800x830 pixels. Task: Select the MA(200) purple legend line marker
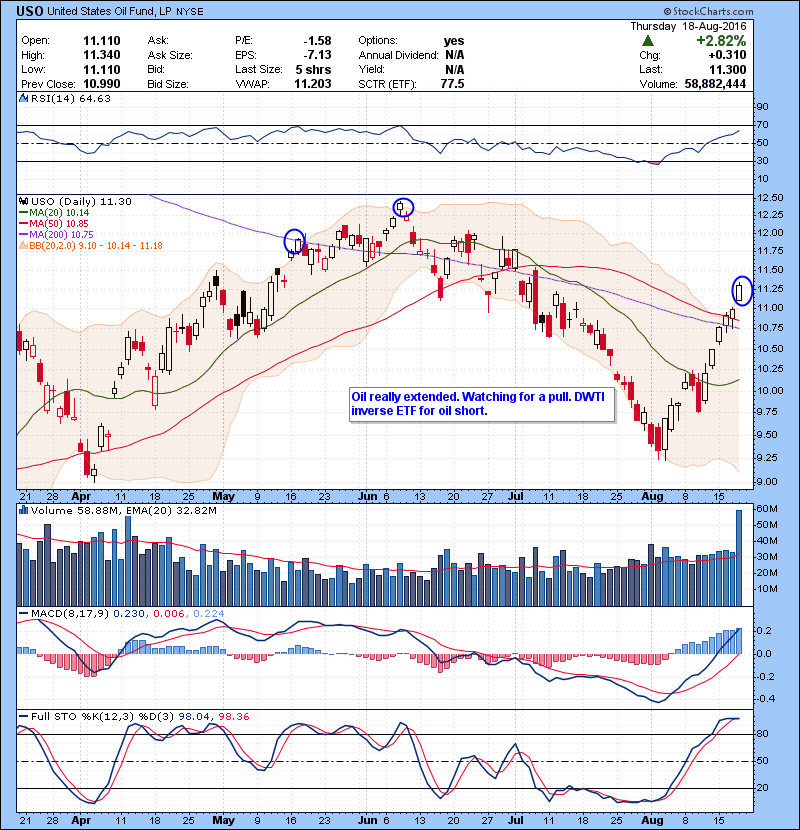pos(23,234)
